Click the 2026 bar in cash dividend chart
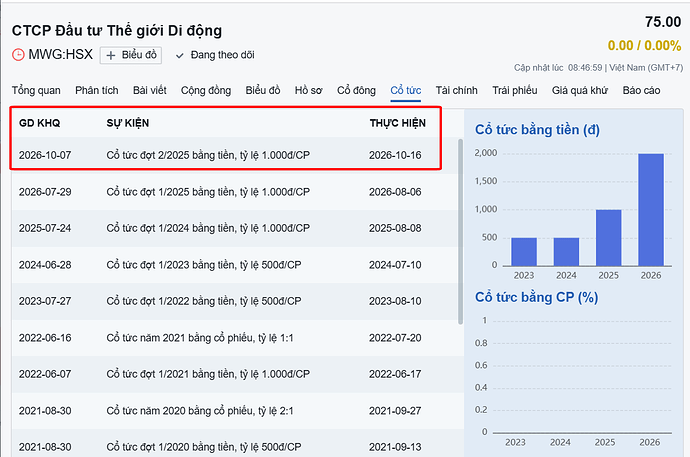690x457 pixels. click(650, 210)
